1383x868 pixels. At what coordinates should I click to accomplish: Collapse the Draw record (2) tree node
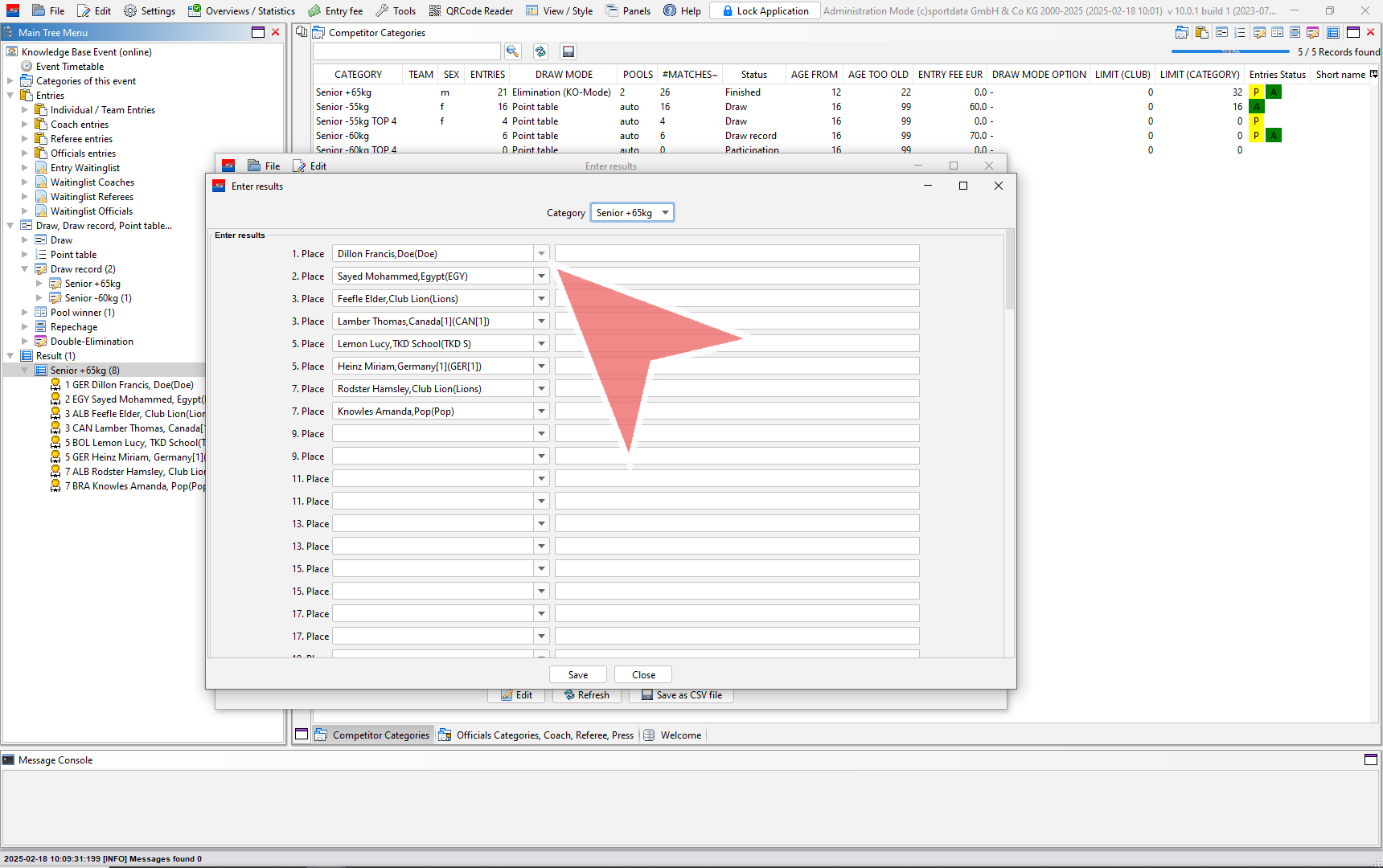pos(25,269)
